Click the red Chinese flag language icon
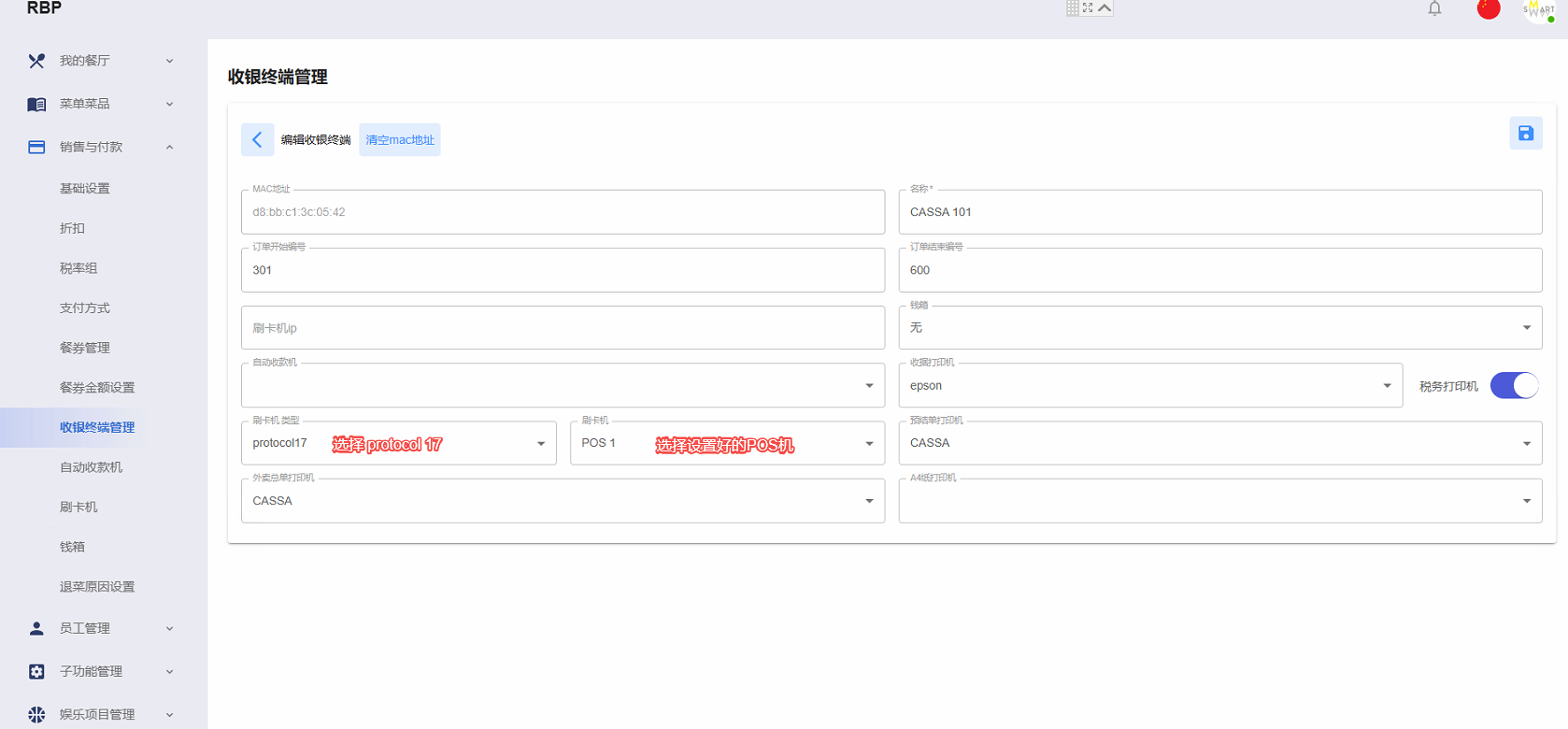 [x=1489, y=8]
